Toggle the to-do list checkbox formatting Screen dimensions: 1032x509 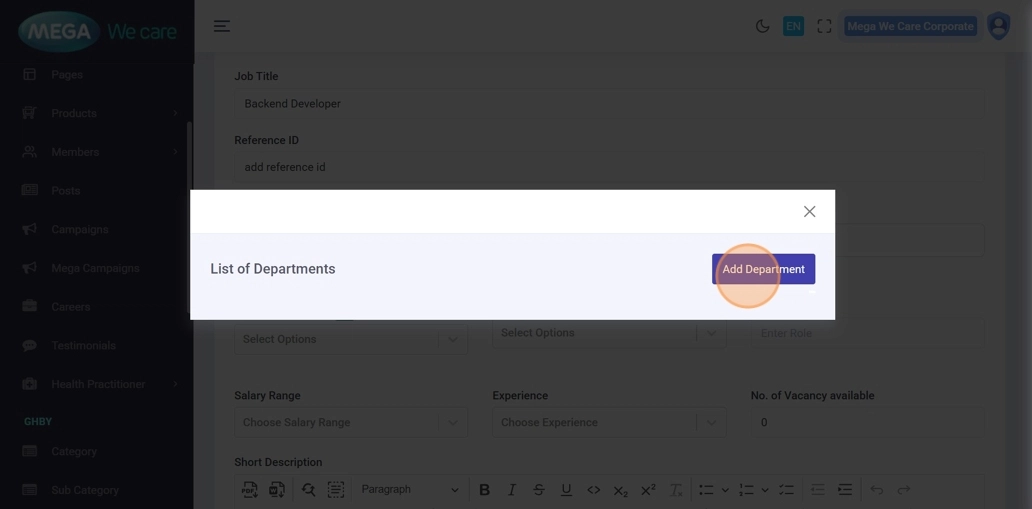click(x=786, y=490)
